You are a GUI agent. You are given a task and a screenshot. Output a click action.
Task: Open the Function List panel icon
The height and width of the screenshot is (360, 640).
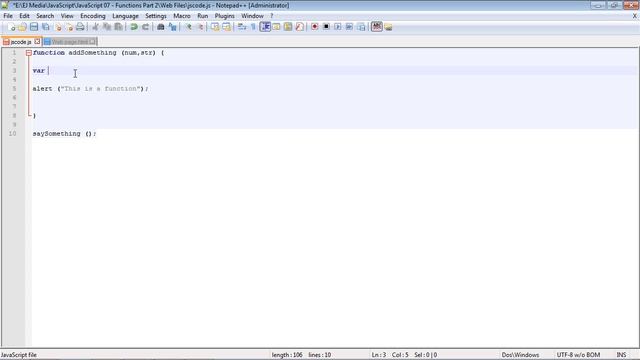[299, 27]
